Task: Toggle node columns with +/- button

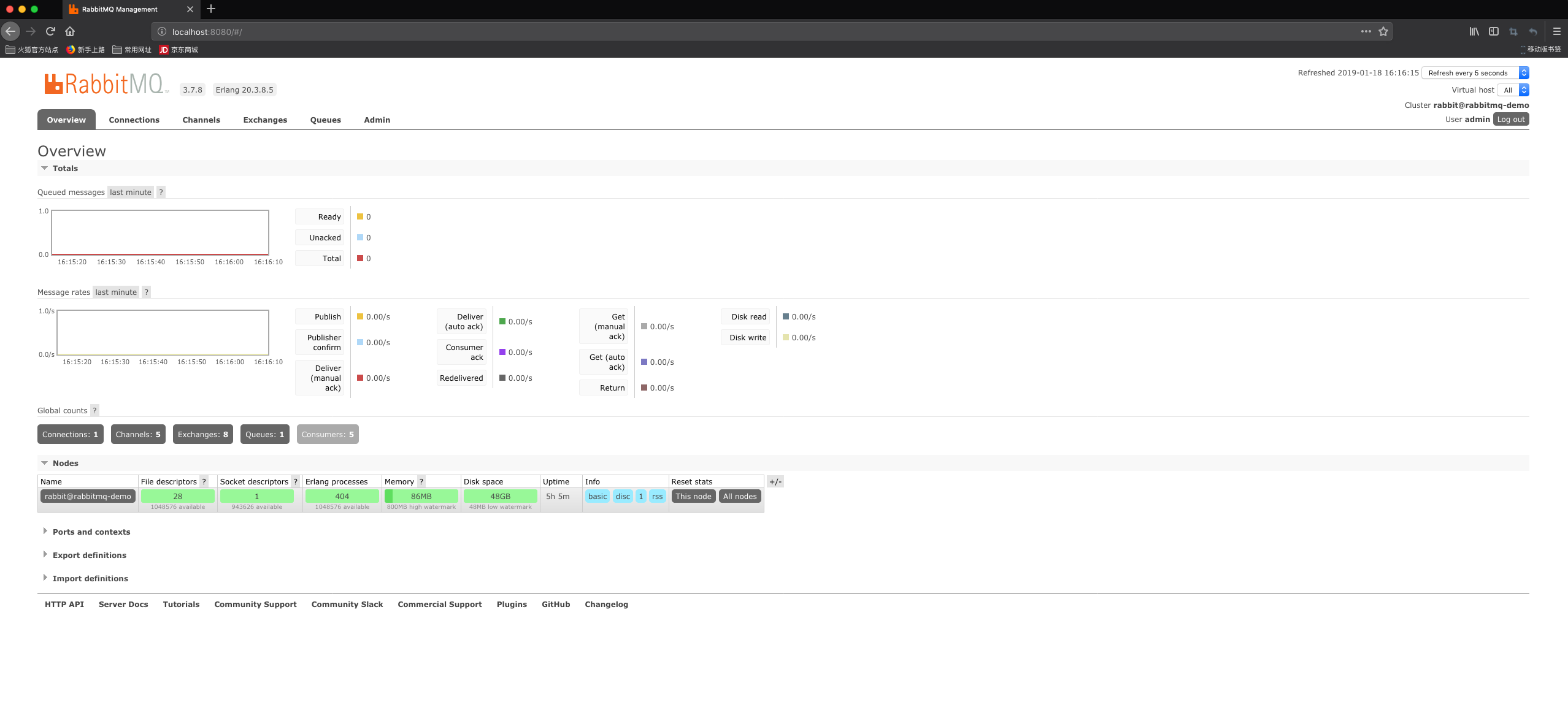Action: [x=775, y=481]
